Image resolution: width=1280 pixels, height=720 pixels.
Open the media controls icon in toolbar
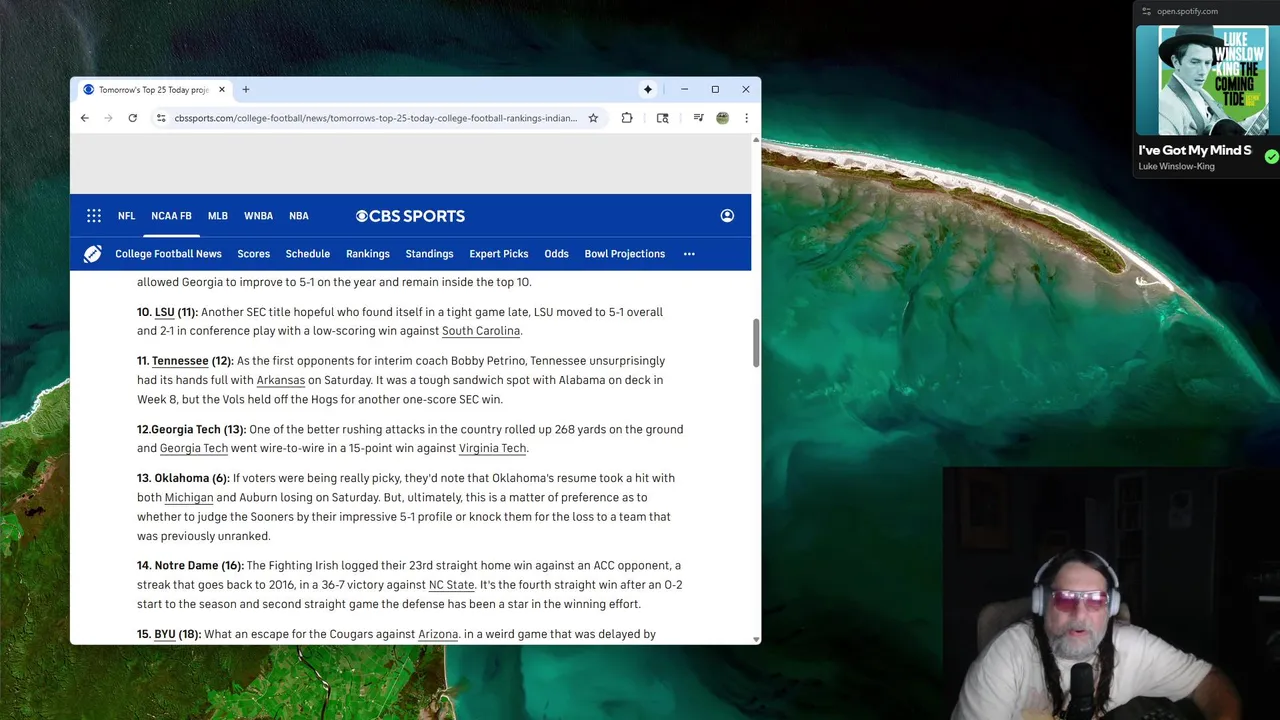698,118
